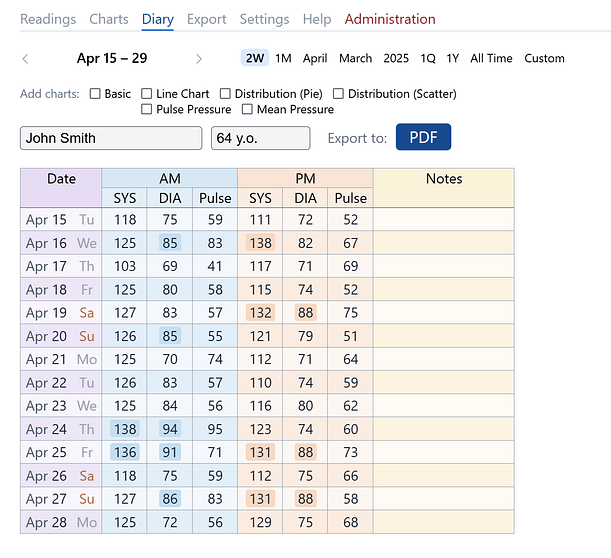Select the 1M time range
611x558 pixels.
point(283,58)
